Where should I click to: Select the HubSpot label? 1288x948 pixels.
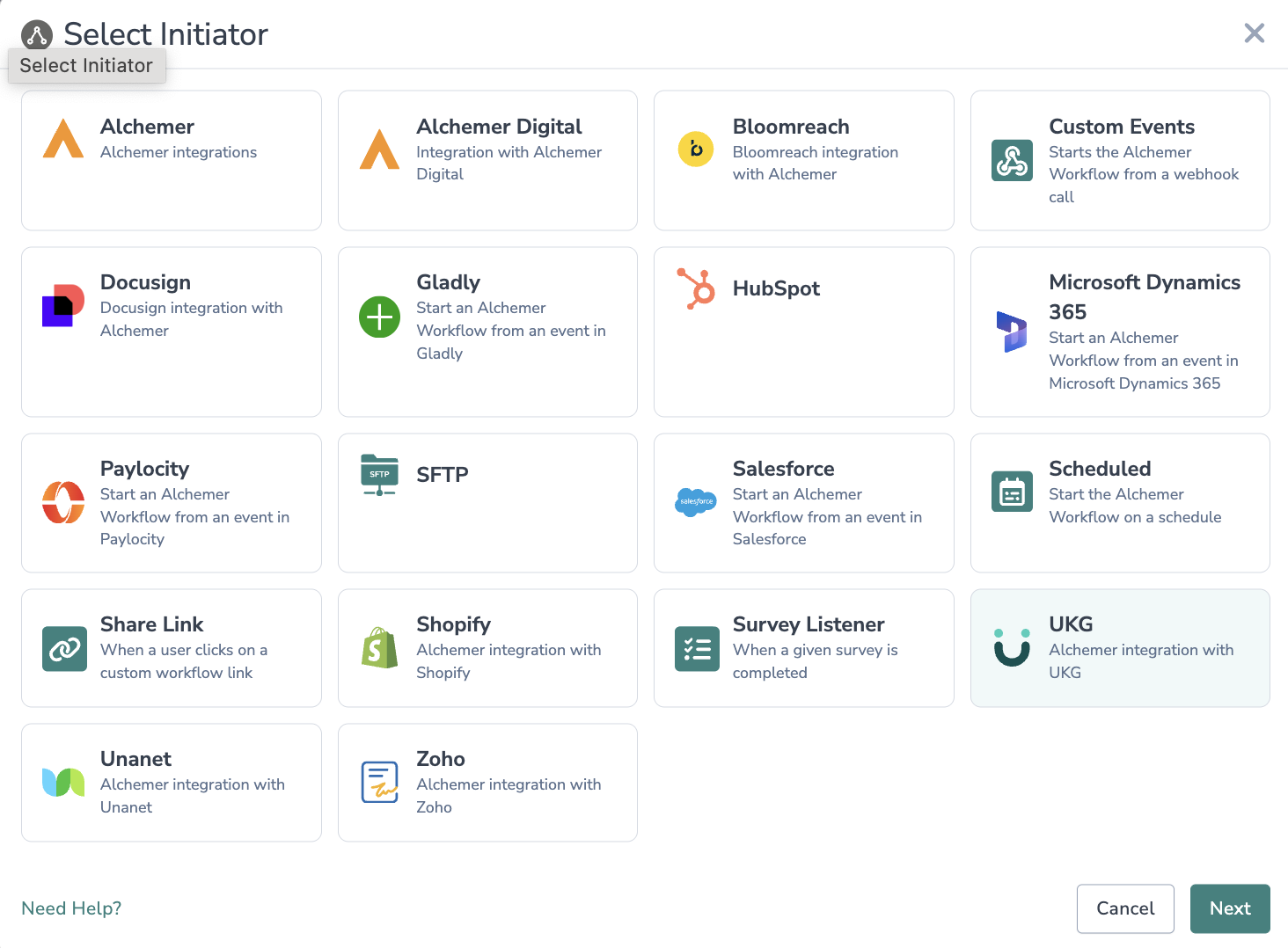click(x=776, y=288)
